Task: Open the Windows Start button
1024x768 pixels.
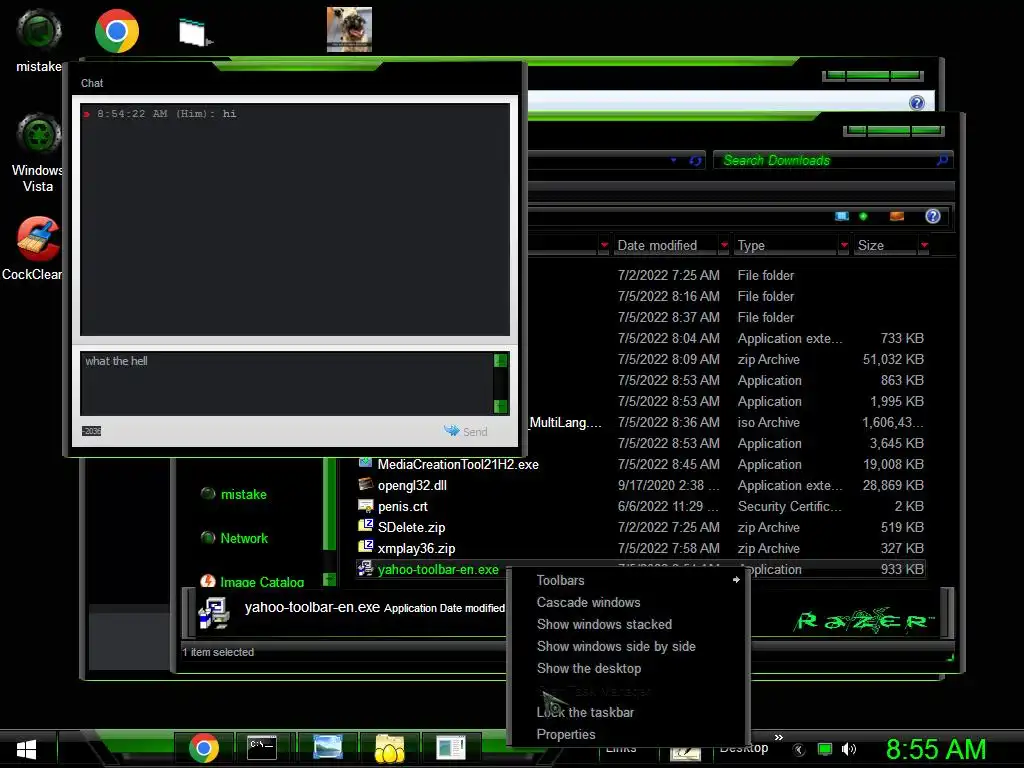Action: 26,749
